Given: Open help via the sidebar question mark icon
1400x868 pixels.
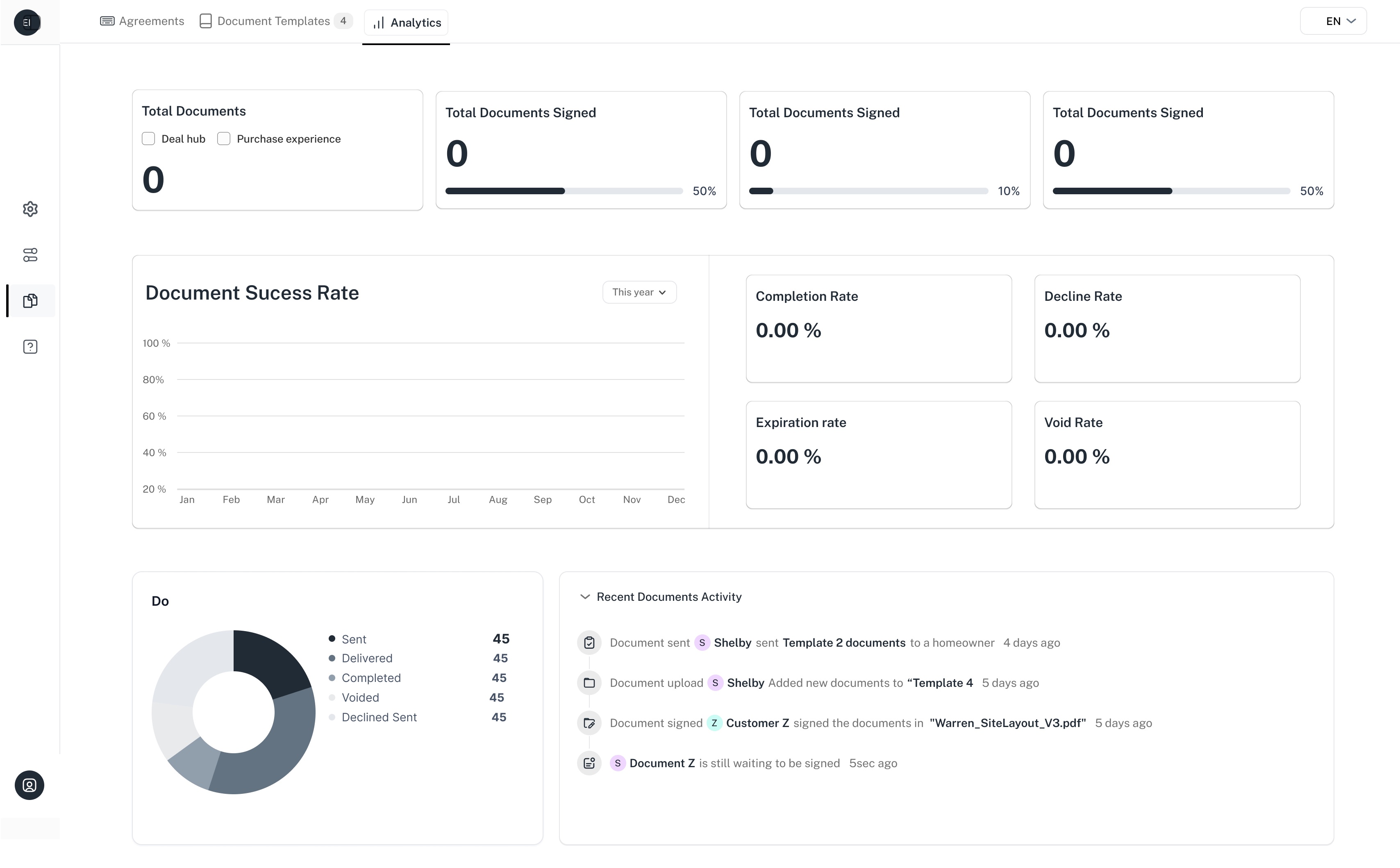Looking at the screenshot, I should pyautogui.click(x=30, y=347).
